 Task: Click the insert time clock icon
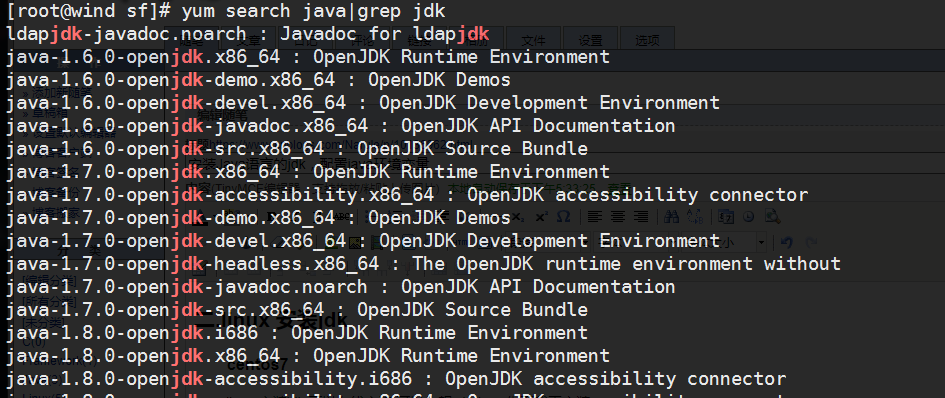point(749,216)
